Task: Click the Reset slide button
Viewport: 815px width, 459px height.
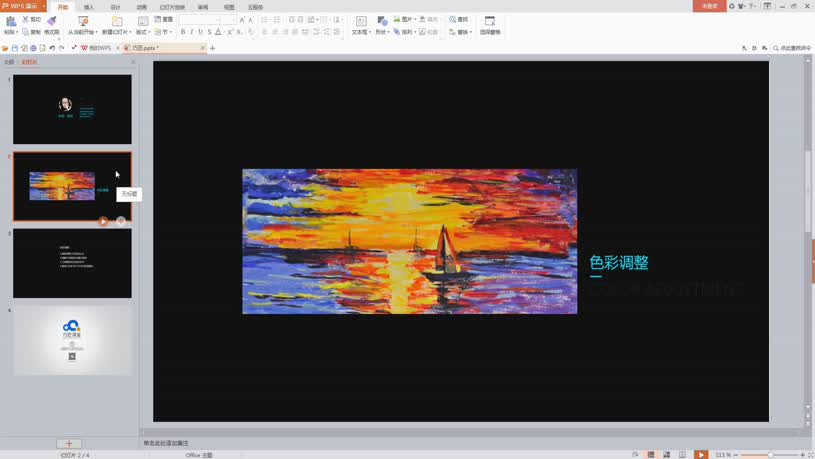Action: point(164,19)
